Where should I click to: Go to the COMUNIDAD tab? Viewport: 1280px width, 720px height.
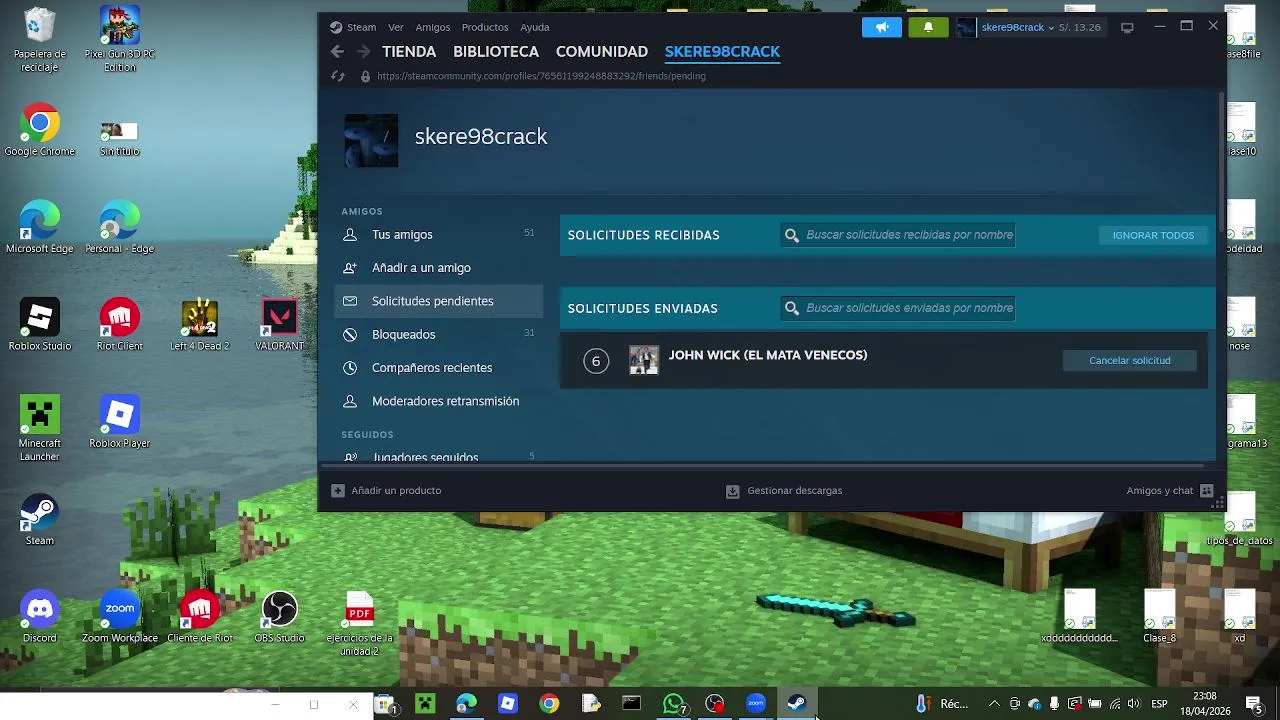(x=602, y=52)
